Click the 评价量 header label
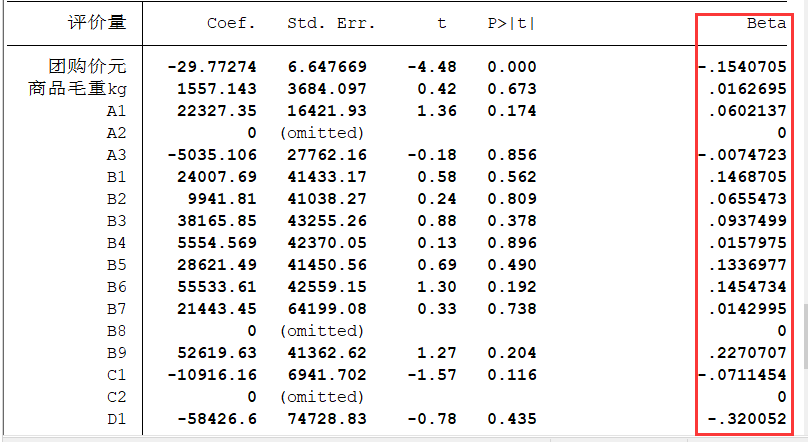The height and width of the screenshot is (442, 808). (97, 23)
